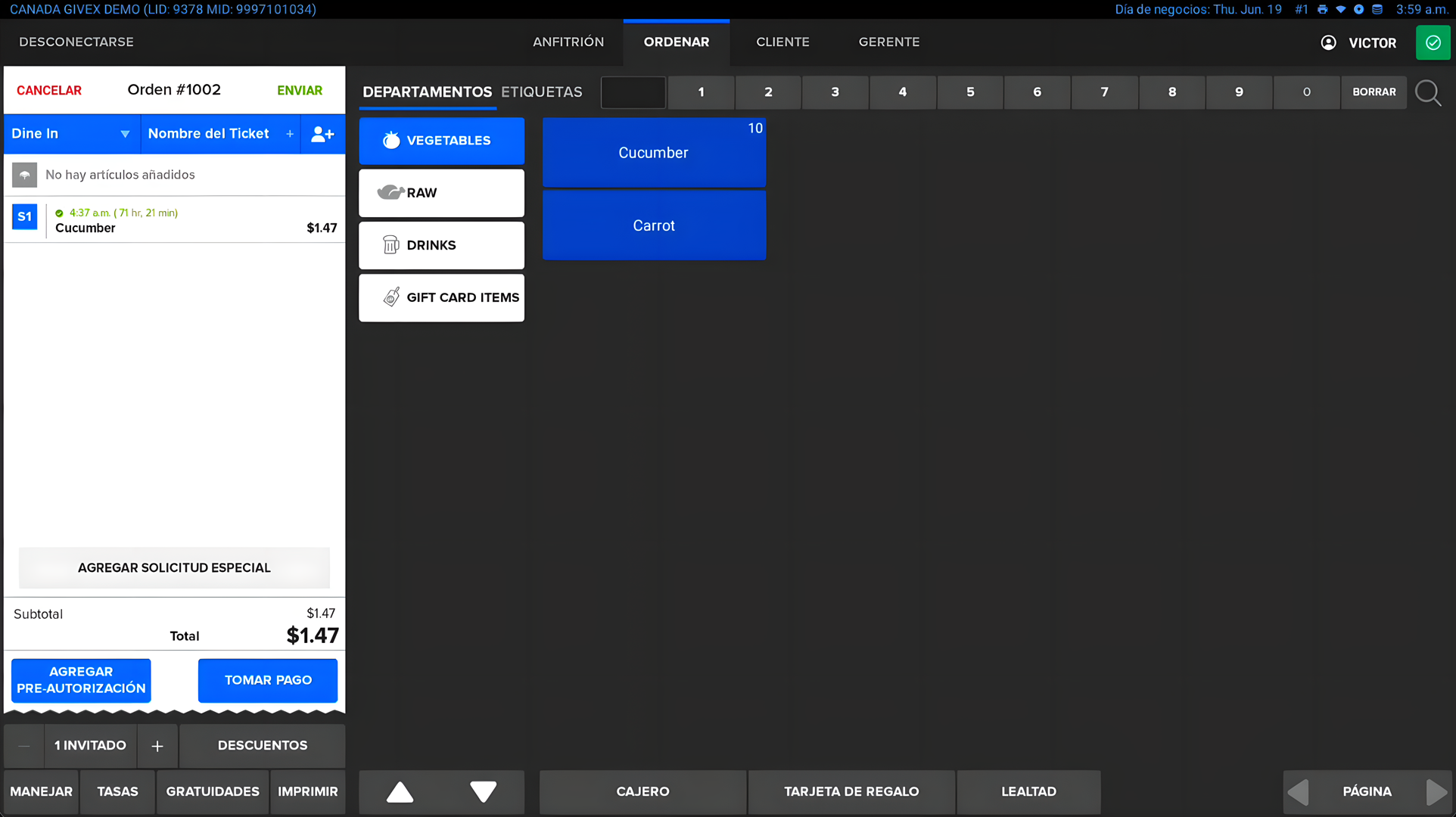Select the Drinks department
The height and width of the screenshot is (817, 1456).
[441, 245]
